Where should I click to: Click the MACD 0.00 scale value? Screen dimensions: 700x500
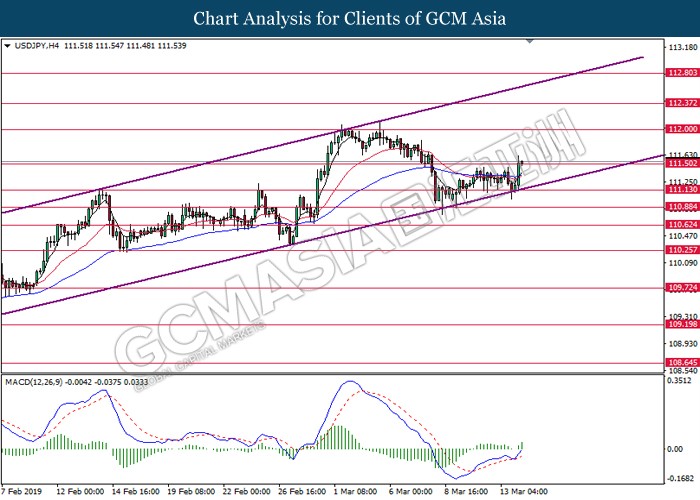[675, 449]
